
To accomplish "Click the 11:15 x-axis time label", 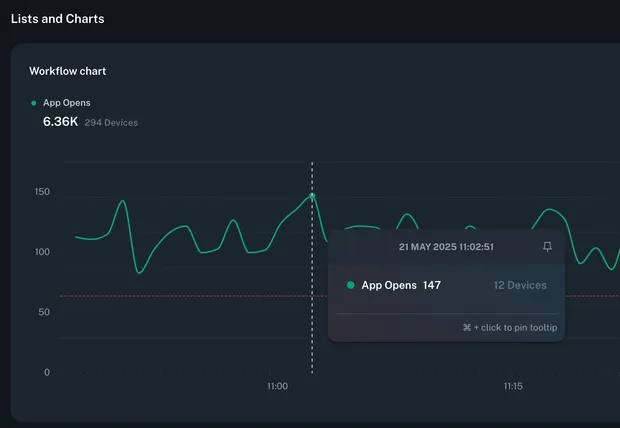I will tap(513, 386).
